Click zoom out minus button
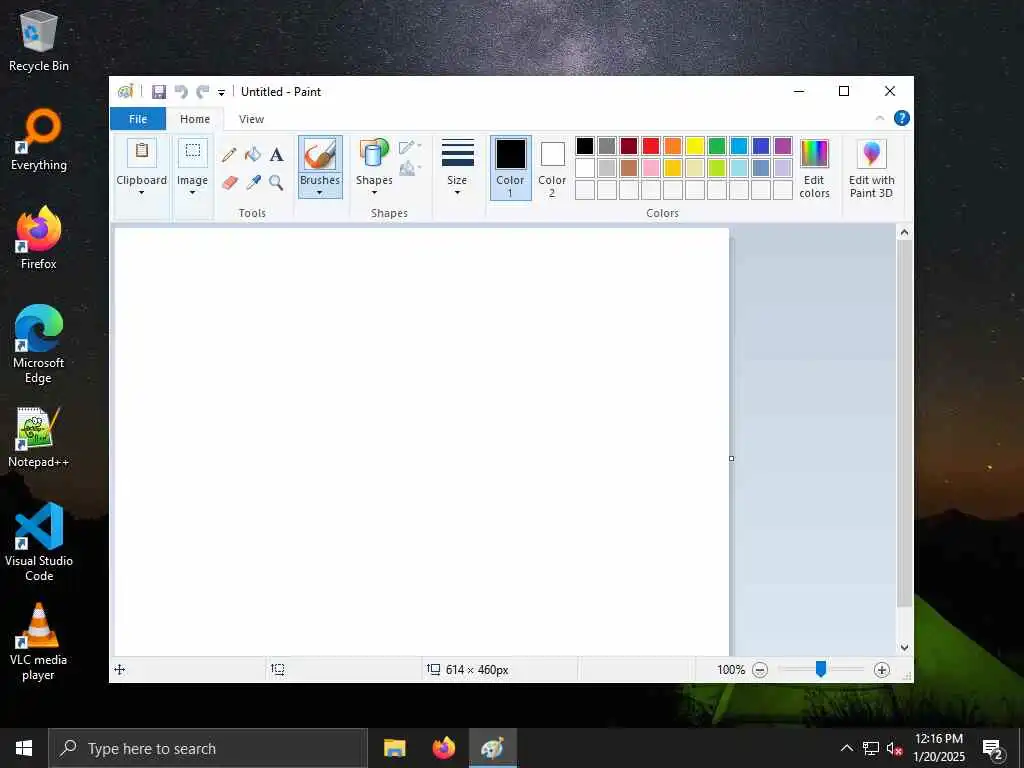This screenshot has height=768, width=1024. [760, 670]
